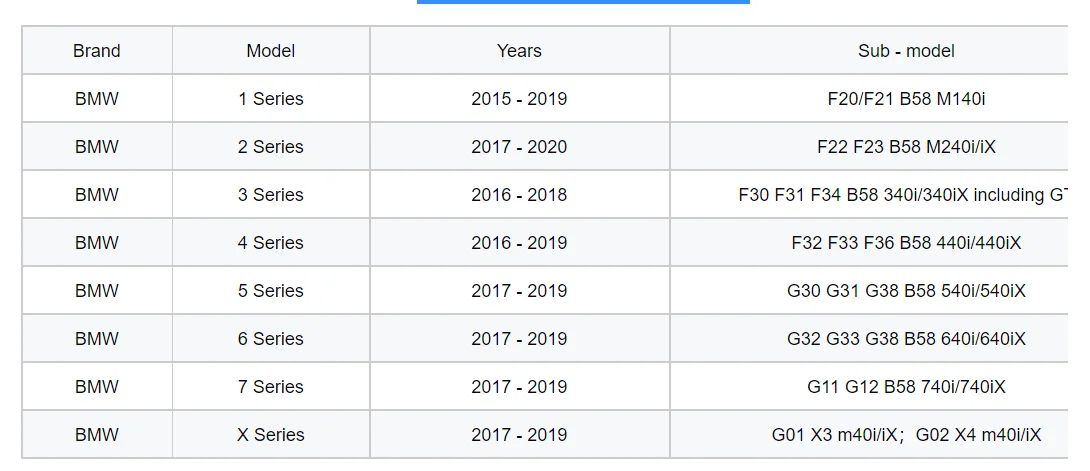The width and height of the screenshot is (1090, 471).
Task: Select the X Series model cell
Action: pyautogui.click(x=271, y=435)
